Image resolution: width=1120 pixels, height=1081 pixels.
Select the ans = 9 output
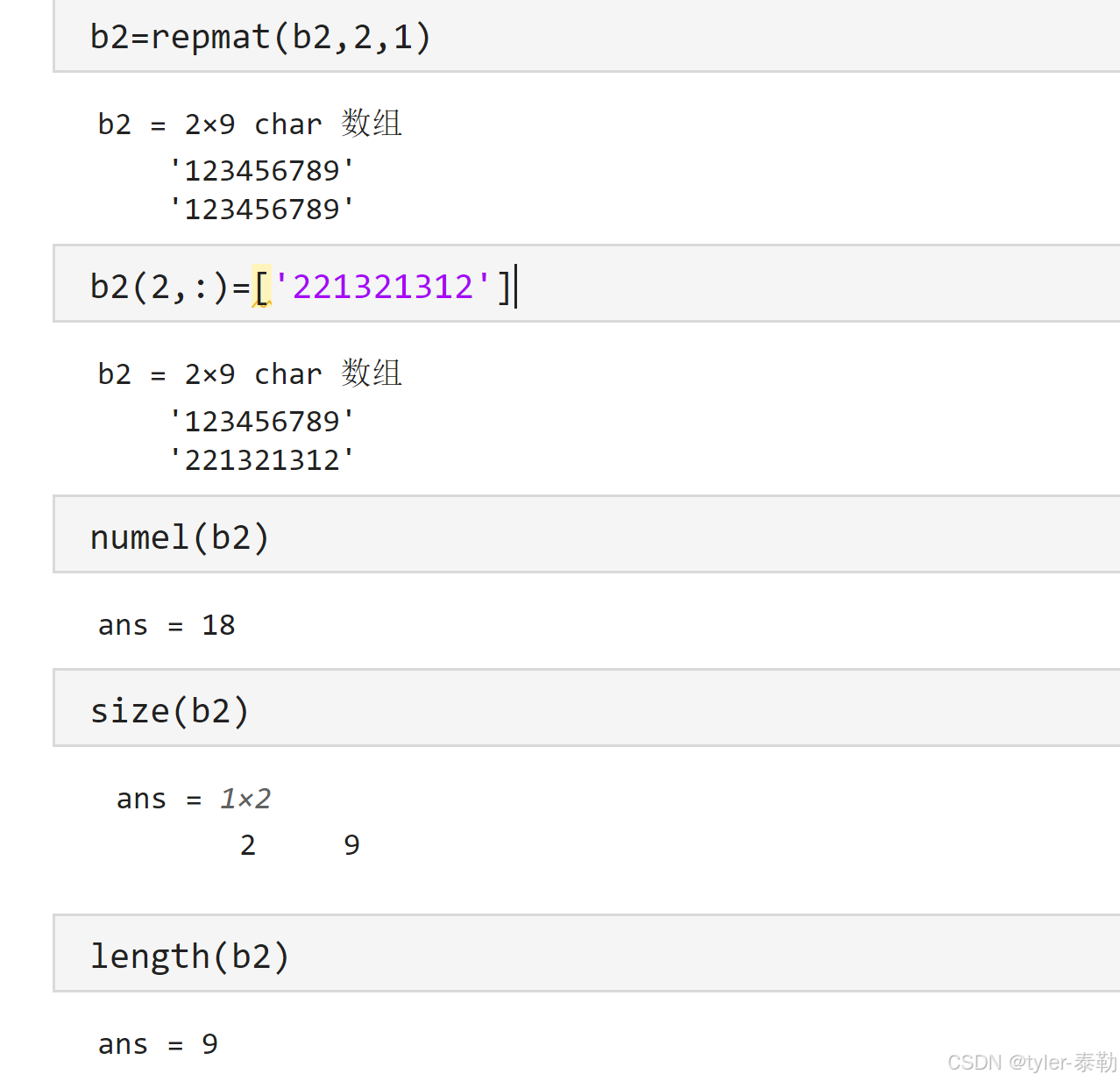tap(158, 1044)
